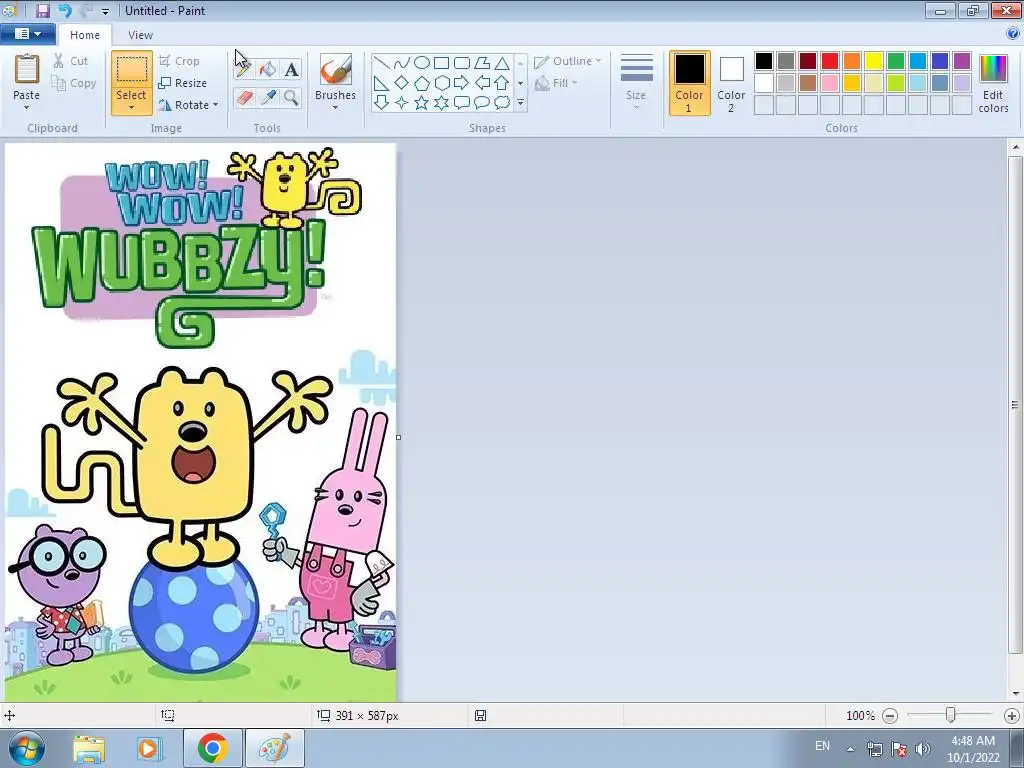Choose the Rectangle shape
This screenshot has height=768, width=1024.
(x=441, y=63)
